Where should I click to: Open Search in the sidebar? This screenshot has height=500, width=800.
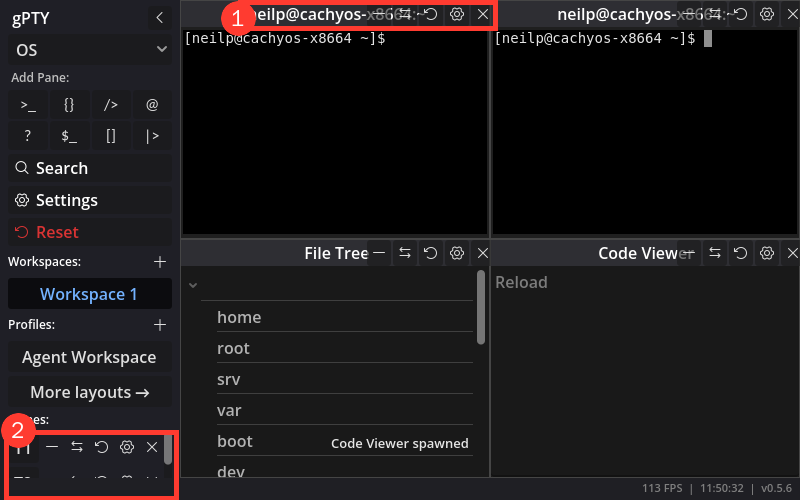[90, 168]
